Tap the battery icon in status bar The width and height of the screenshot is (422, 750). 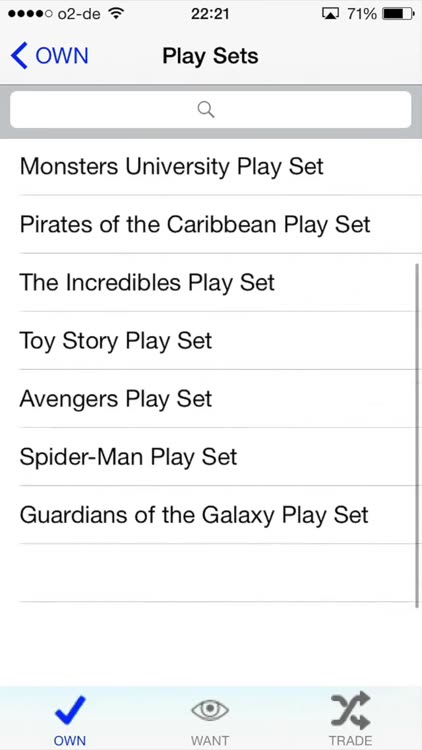coord(398,14)
